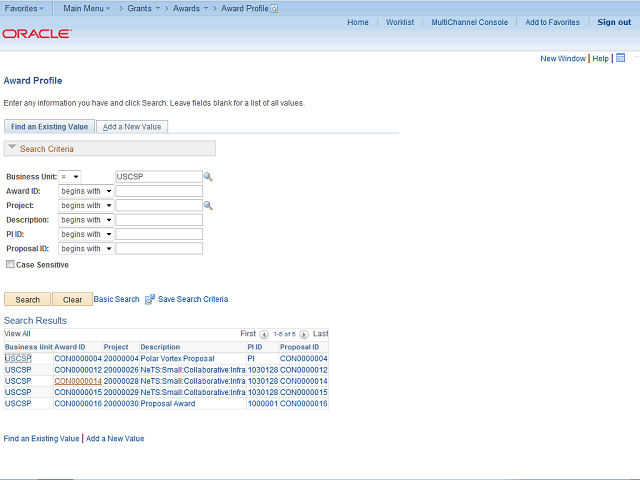640x480 pixels.
Task: Open award CON0000016 in Award ID column
Action: 78,403
